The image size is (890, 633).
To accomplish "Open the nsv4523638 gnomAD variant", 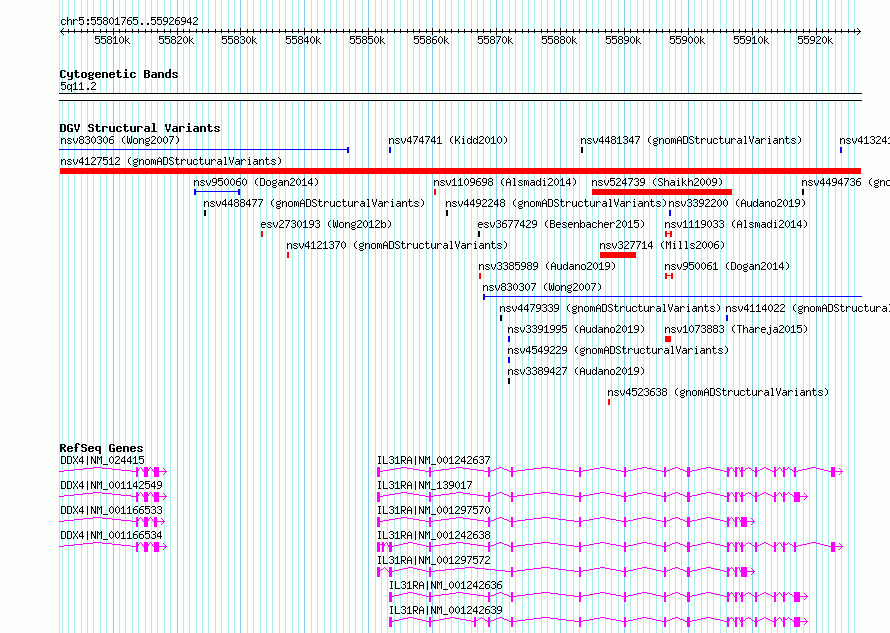I will (718, 392).
